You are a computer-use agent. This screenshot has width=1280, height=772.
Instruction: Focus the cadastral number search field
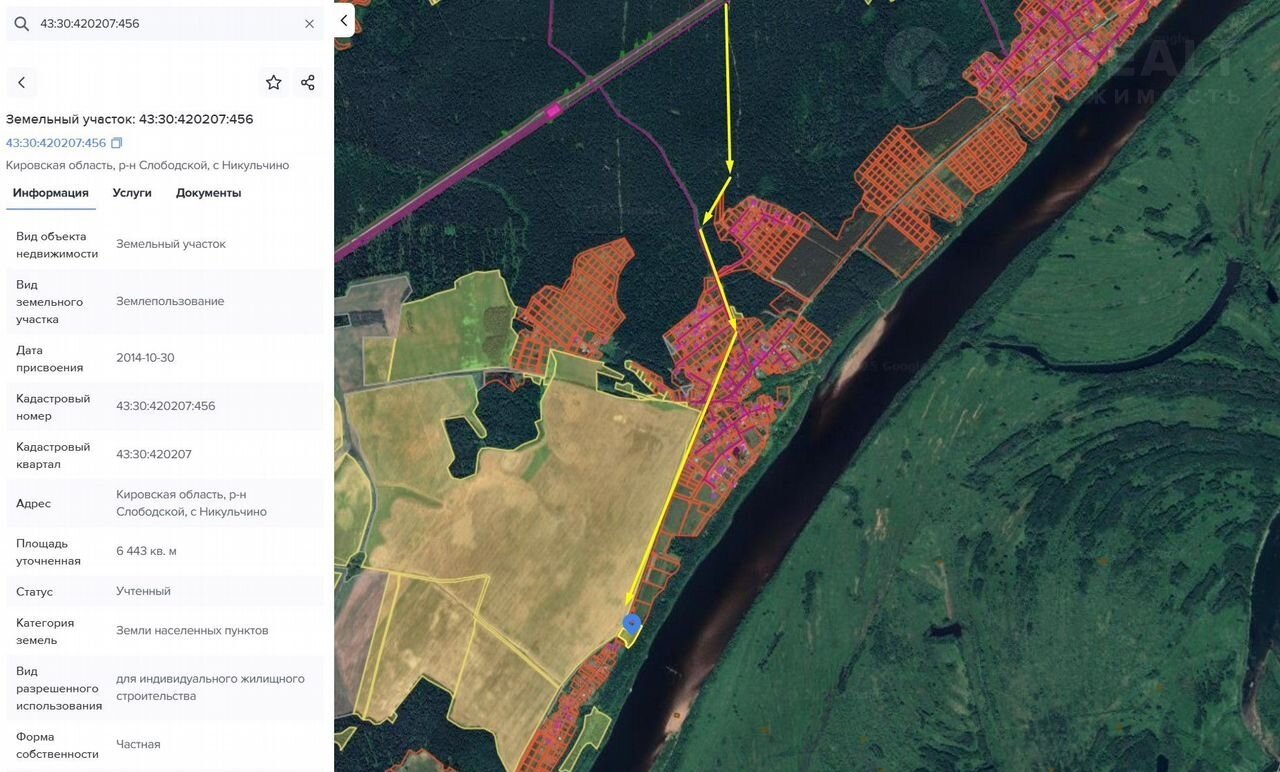click(160, 23)
